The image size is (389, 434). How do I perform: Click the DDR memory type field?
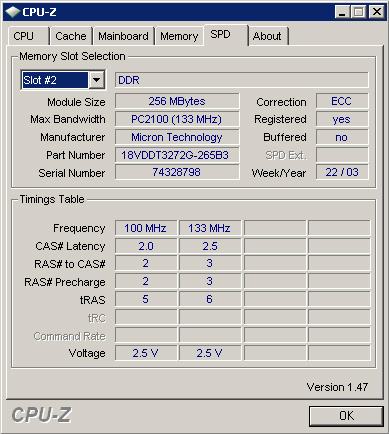pos(242,80)
